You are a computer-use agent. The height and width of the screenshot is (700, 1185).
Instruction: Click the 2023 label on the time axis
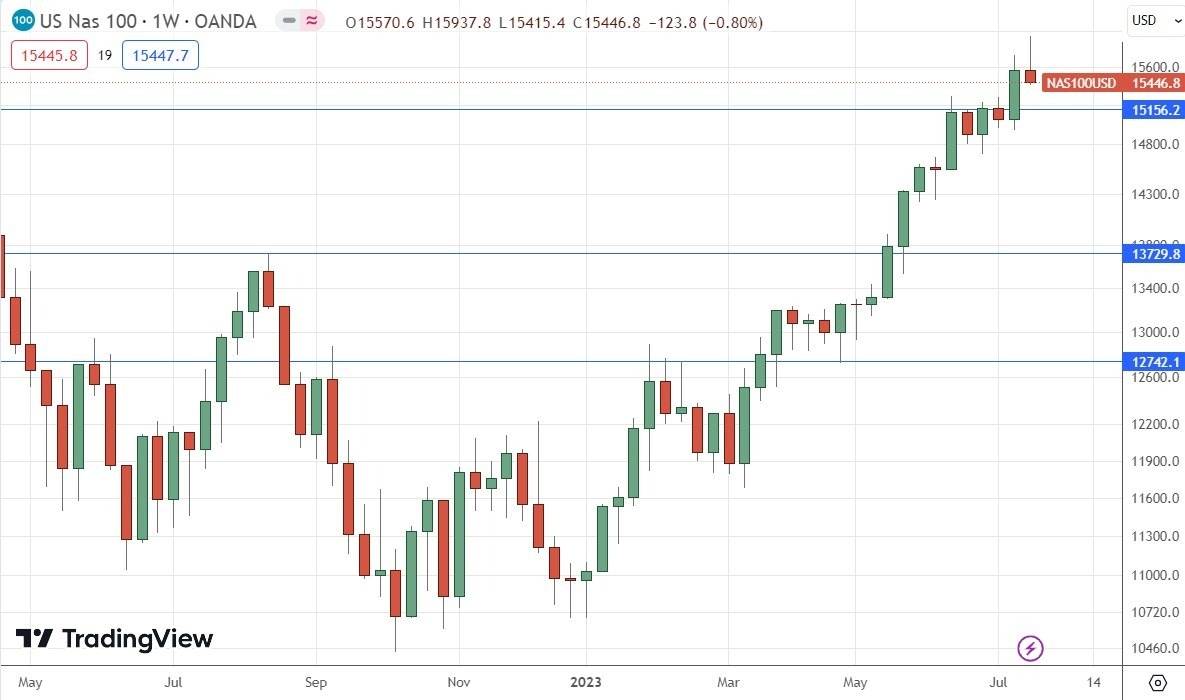(586, 683)
